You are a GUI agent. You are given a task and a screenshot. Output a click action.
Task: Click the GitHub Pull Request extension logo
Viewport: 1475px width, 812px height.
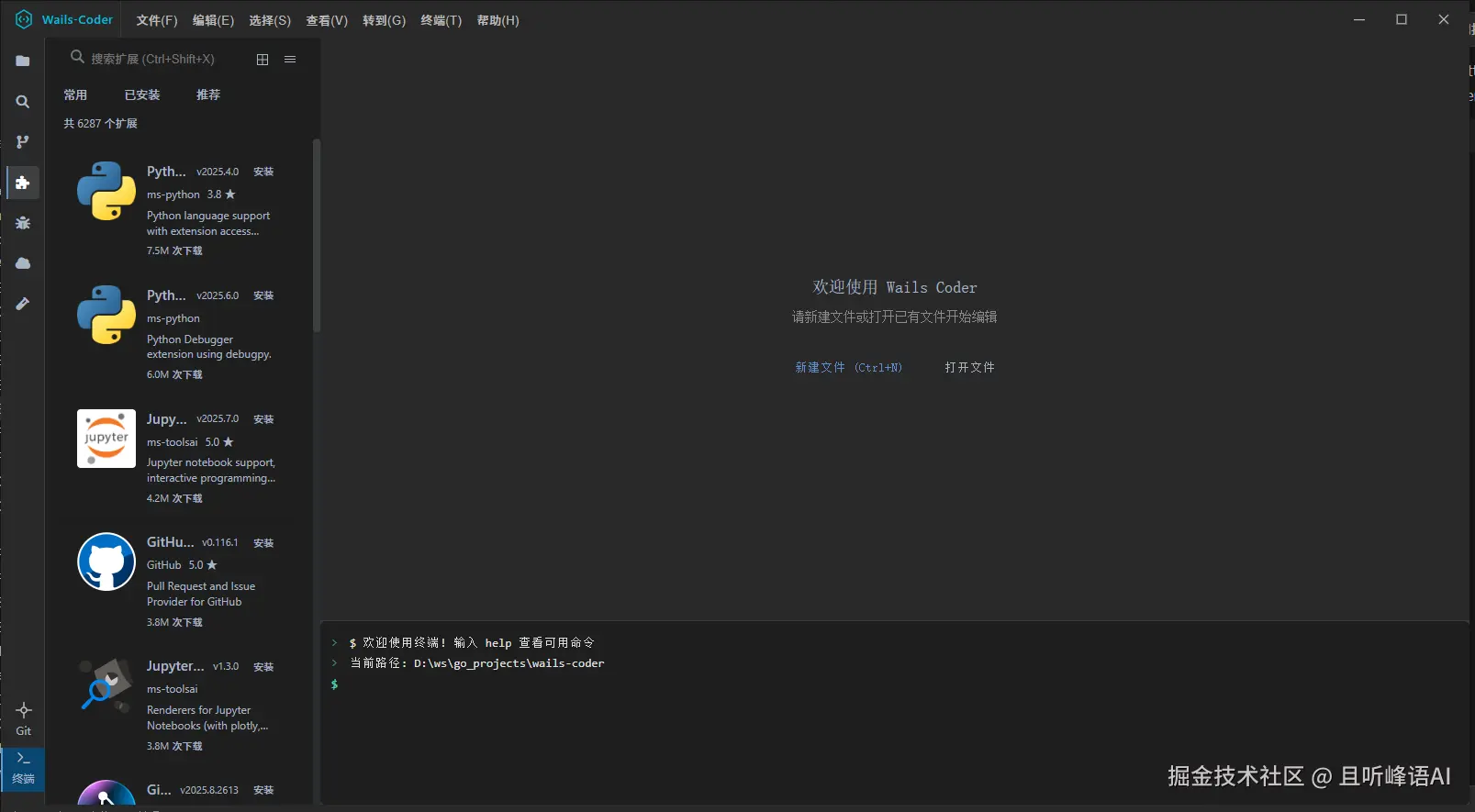point(106,562)
